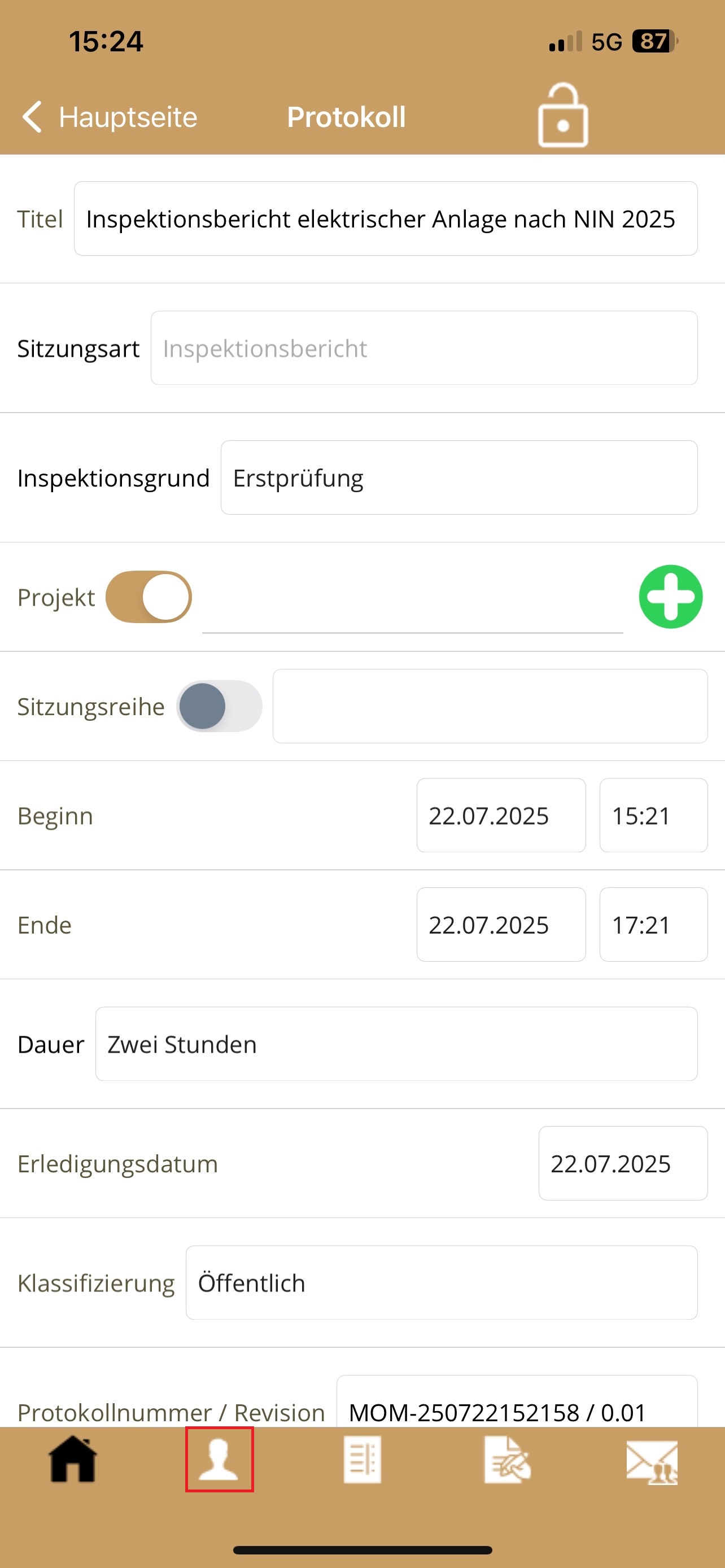Tap the Erledigungsdatum date field
This screenshot has height=1568, width=725.
tap(622, 1163)
